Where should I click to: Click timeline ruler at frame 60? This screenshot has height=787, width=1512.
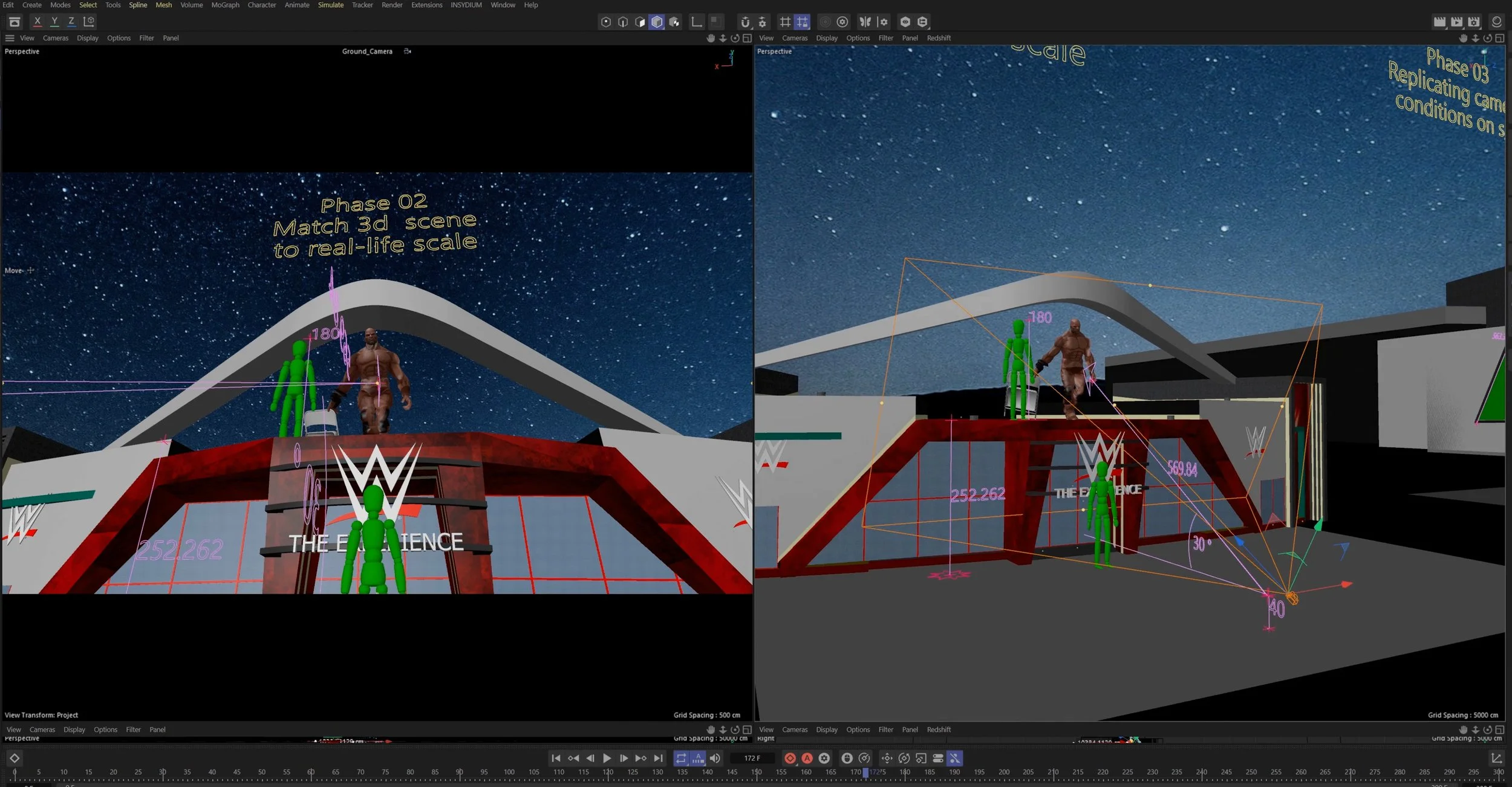(311, 773)
